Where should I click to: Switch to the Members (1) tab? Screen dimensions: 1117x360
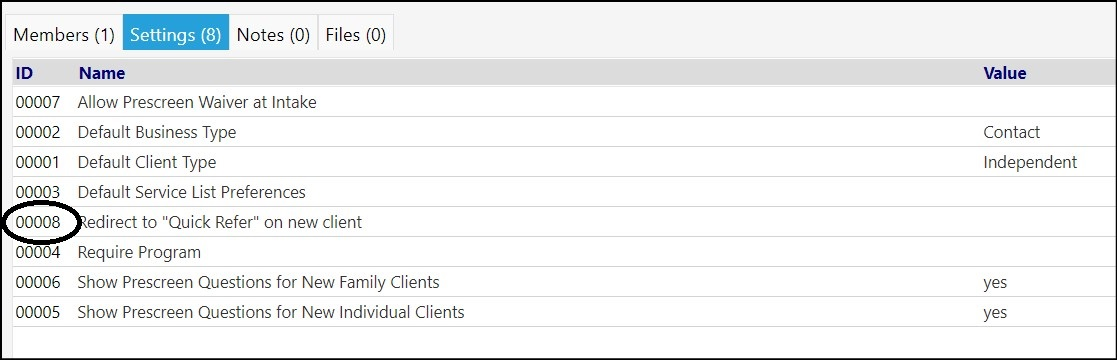tap(64, 34)
